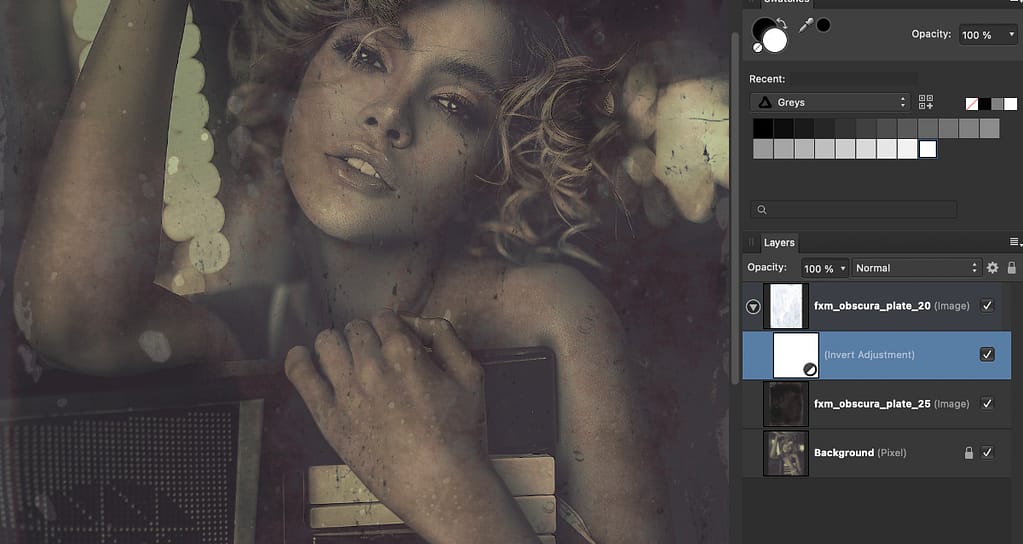This screenshot has height=544, width=1023.
Task: Select the first light grey swatch in second row
Action: pyautogui.click(x=763, y=149)
